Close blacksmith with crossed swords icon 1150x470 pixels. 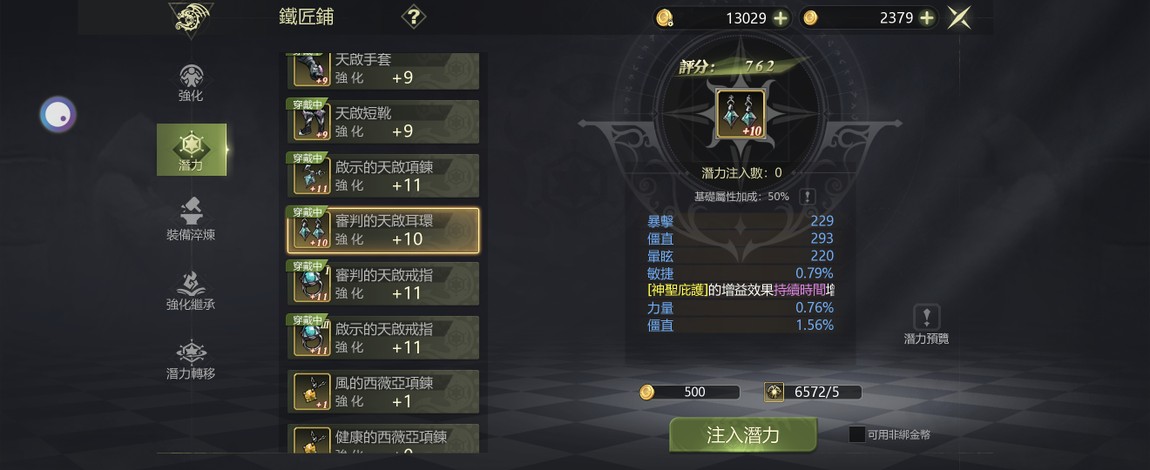click(x=959, y=18)
